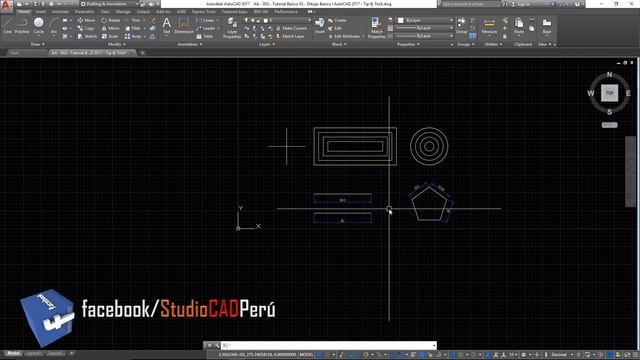Start the Dimension tool
This screenshot has width=640, height=360.
[184, 25]
